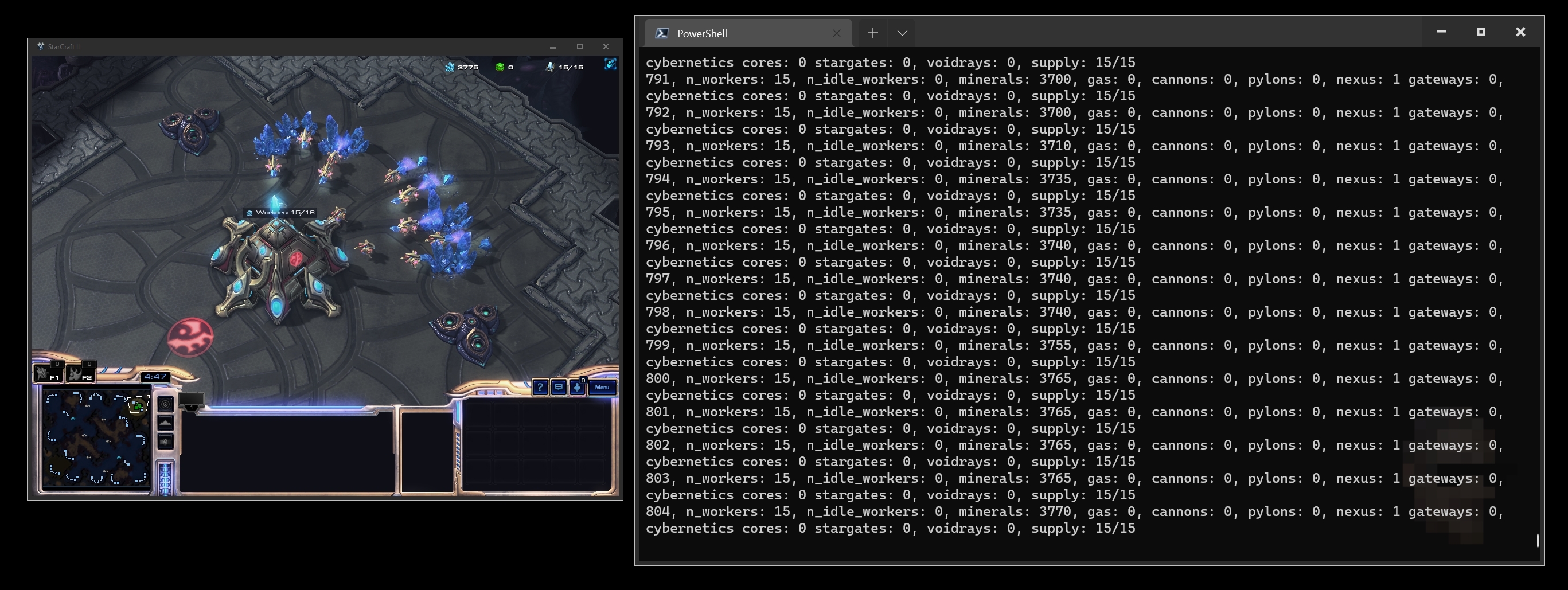This screenshot has width=1568, height=590.
Task: Toggle the top-right team resources panel icon
Action: click(609, 64)
